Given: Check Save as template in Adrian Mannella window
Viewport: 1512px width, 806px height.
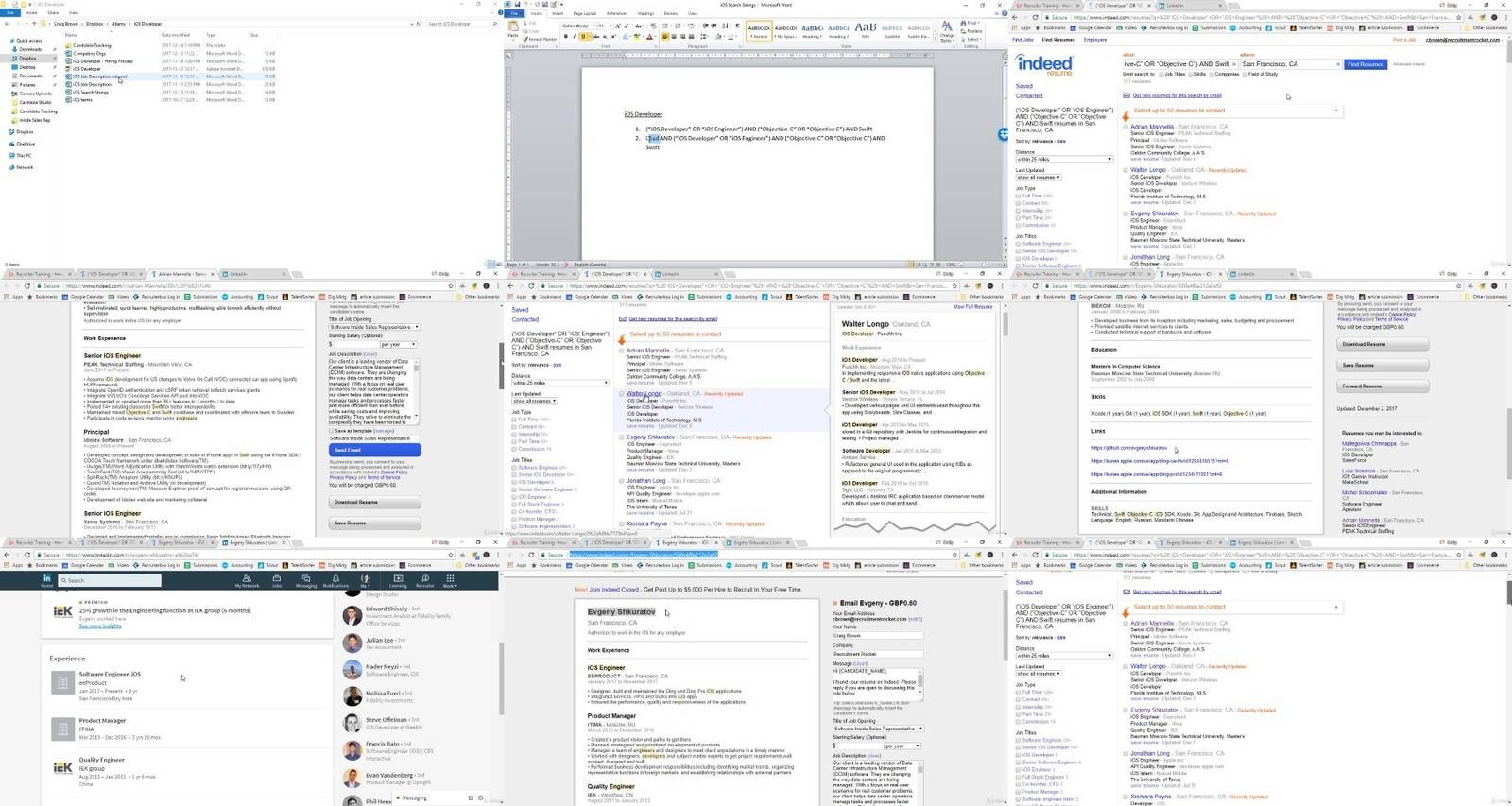Looking at the screenshot, I should (332, 431).
